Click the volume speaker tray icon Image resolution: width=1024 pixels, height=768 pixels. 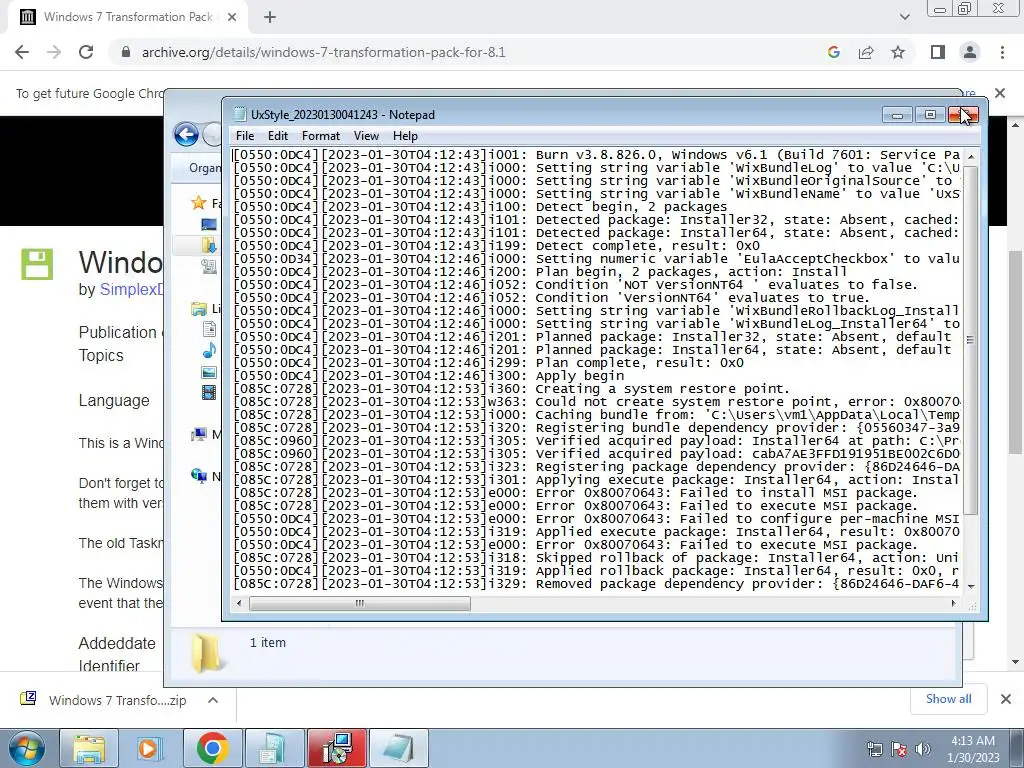(x=923, y=749)
